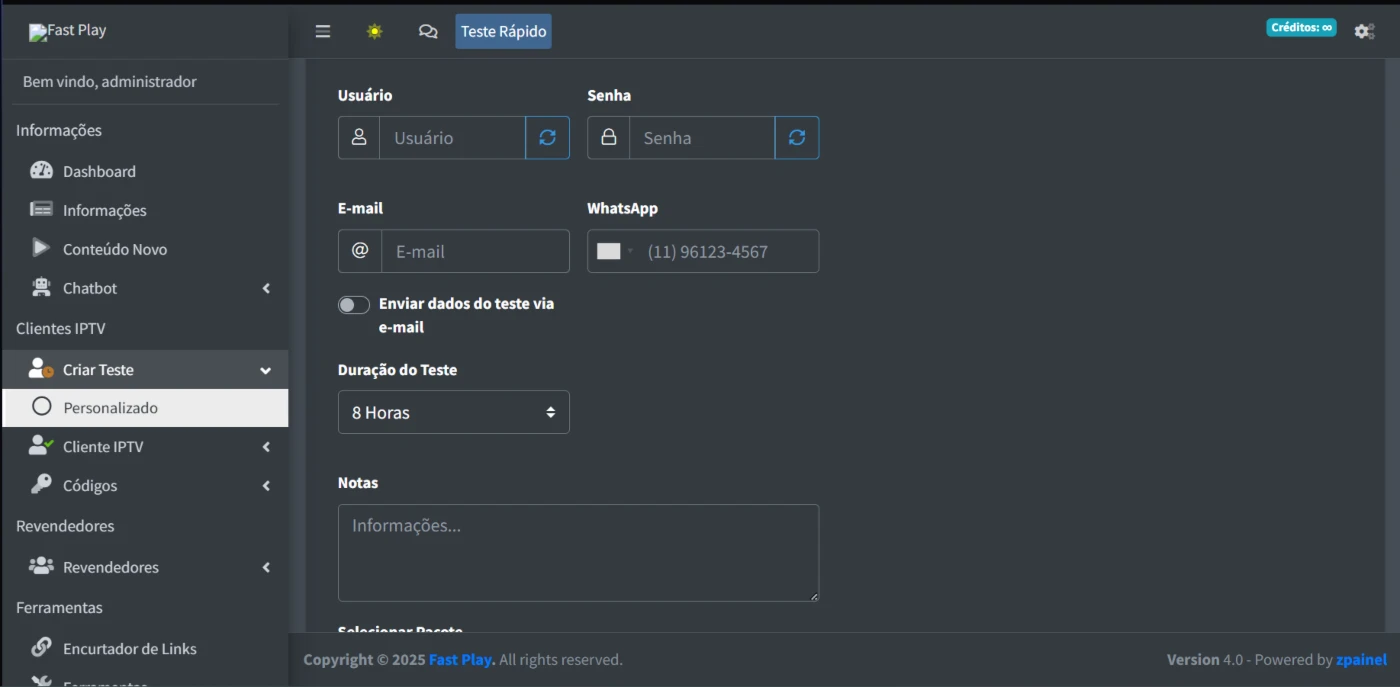Toggle the sun theme icon
The width and height of the screenshot is (1400, 687).
375,31
